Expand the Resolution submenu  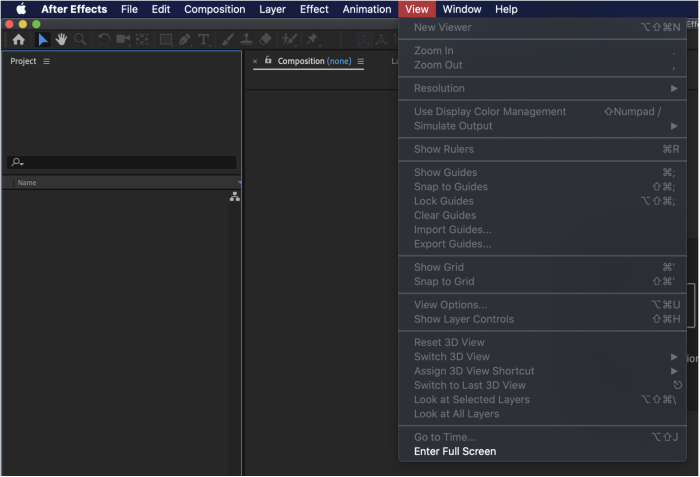click(542, 88)
